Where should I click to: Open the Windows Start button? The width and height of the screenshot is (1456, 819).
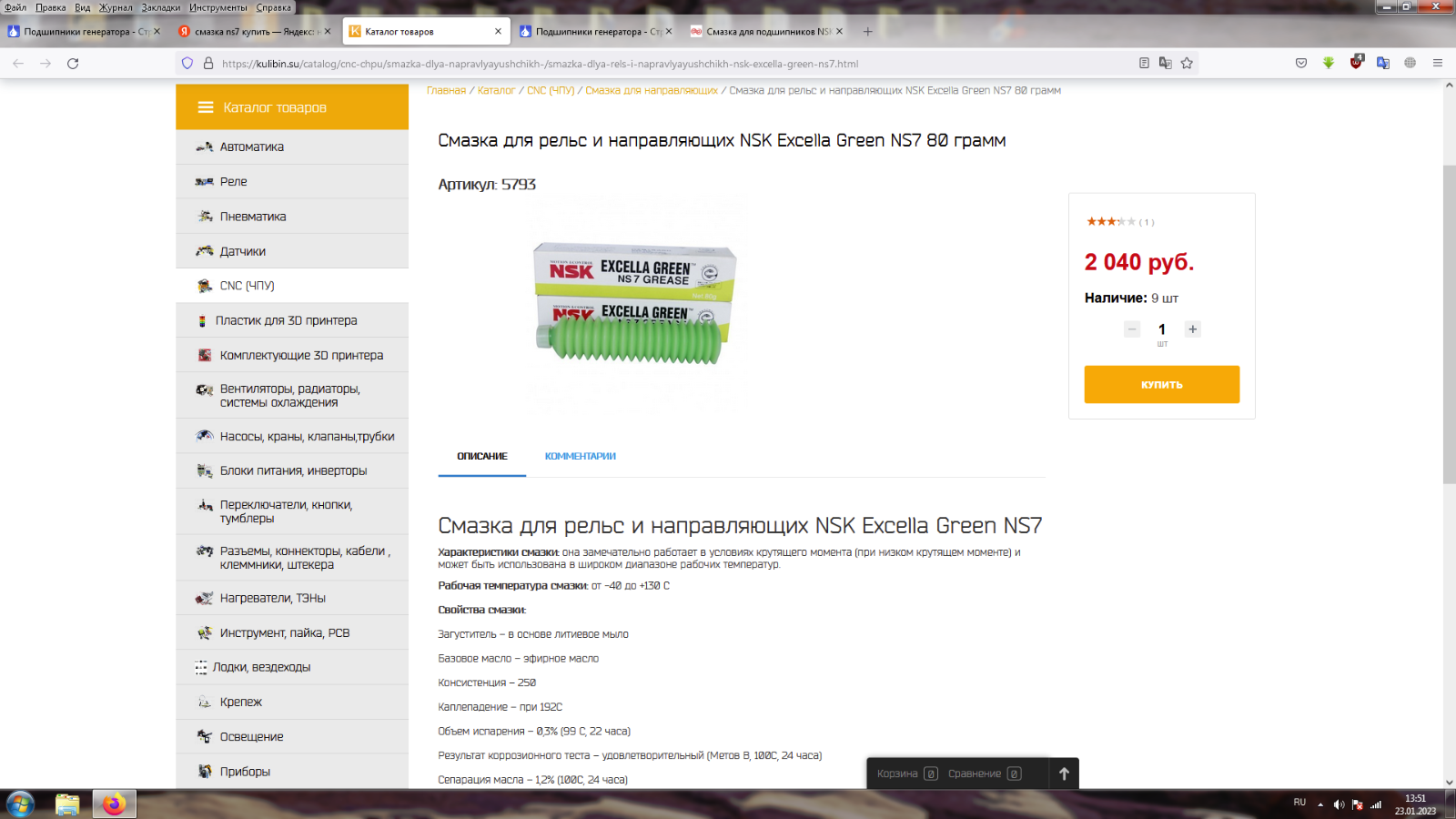(20, 804)
